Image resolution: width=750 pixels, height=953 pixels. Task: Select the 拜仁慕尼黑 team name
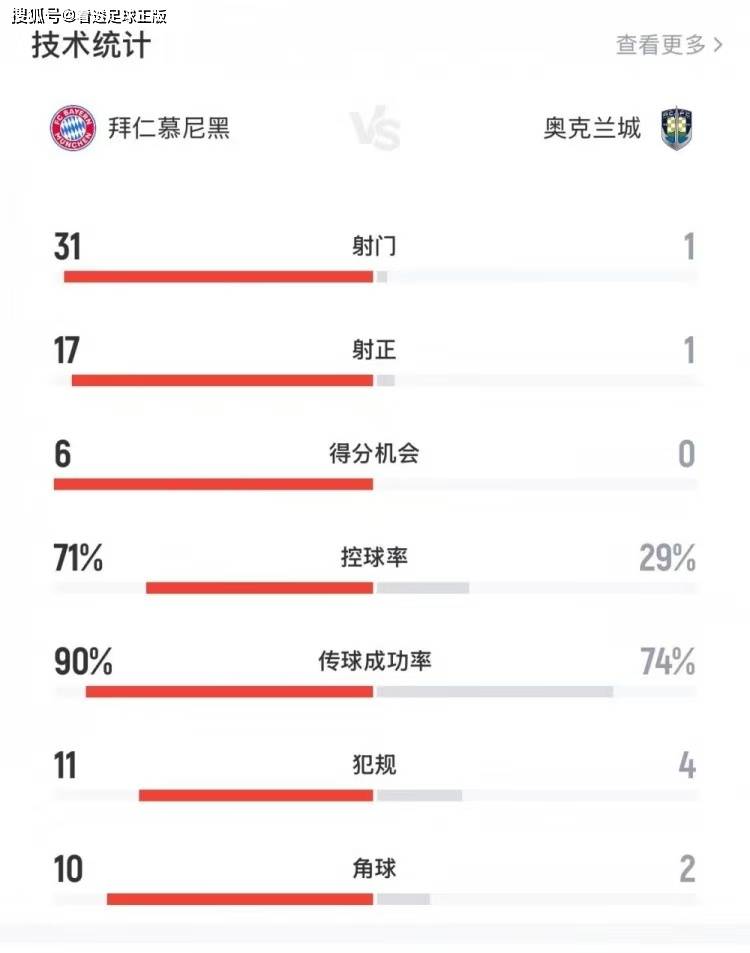[169, 129]
